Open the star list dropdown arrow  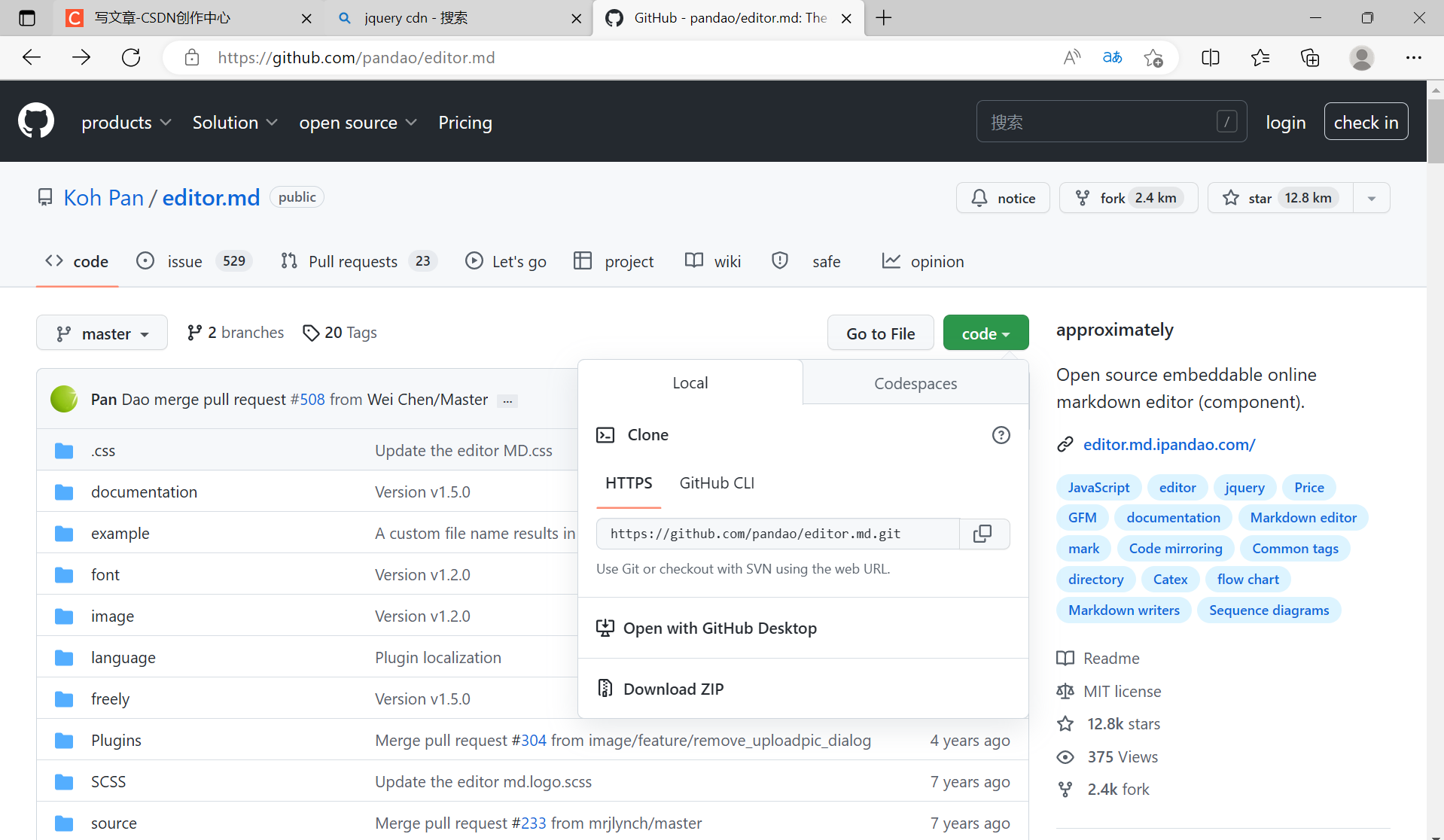(x=1371, y=198)
